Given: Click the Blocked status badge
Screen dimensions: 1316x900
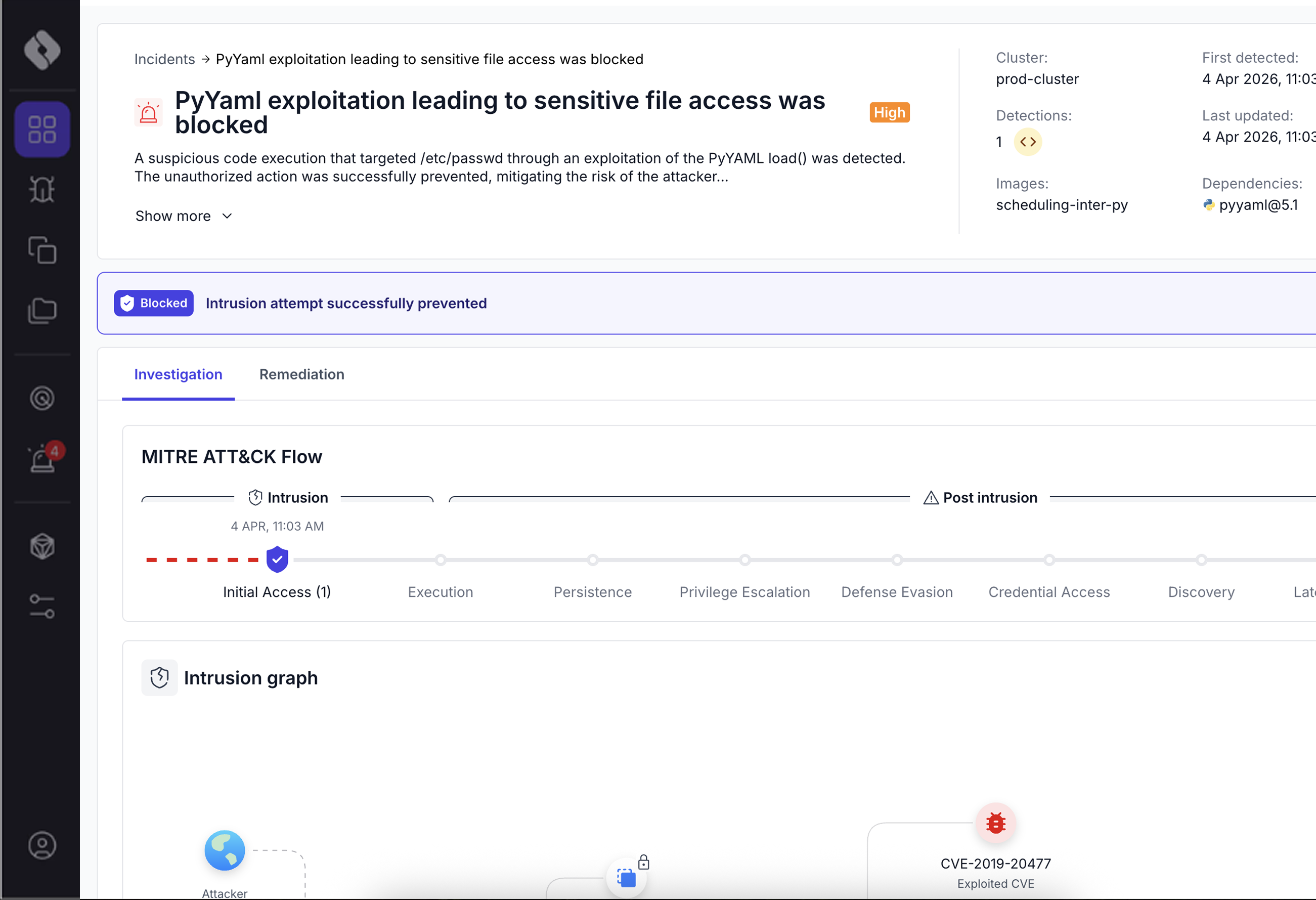Looking at the screenshot, I should coord(153,304).
